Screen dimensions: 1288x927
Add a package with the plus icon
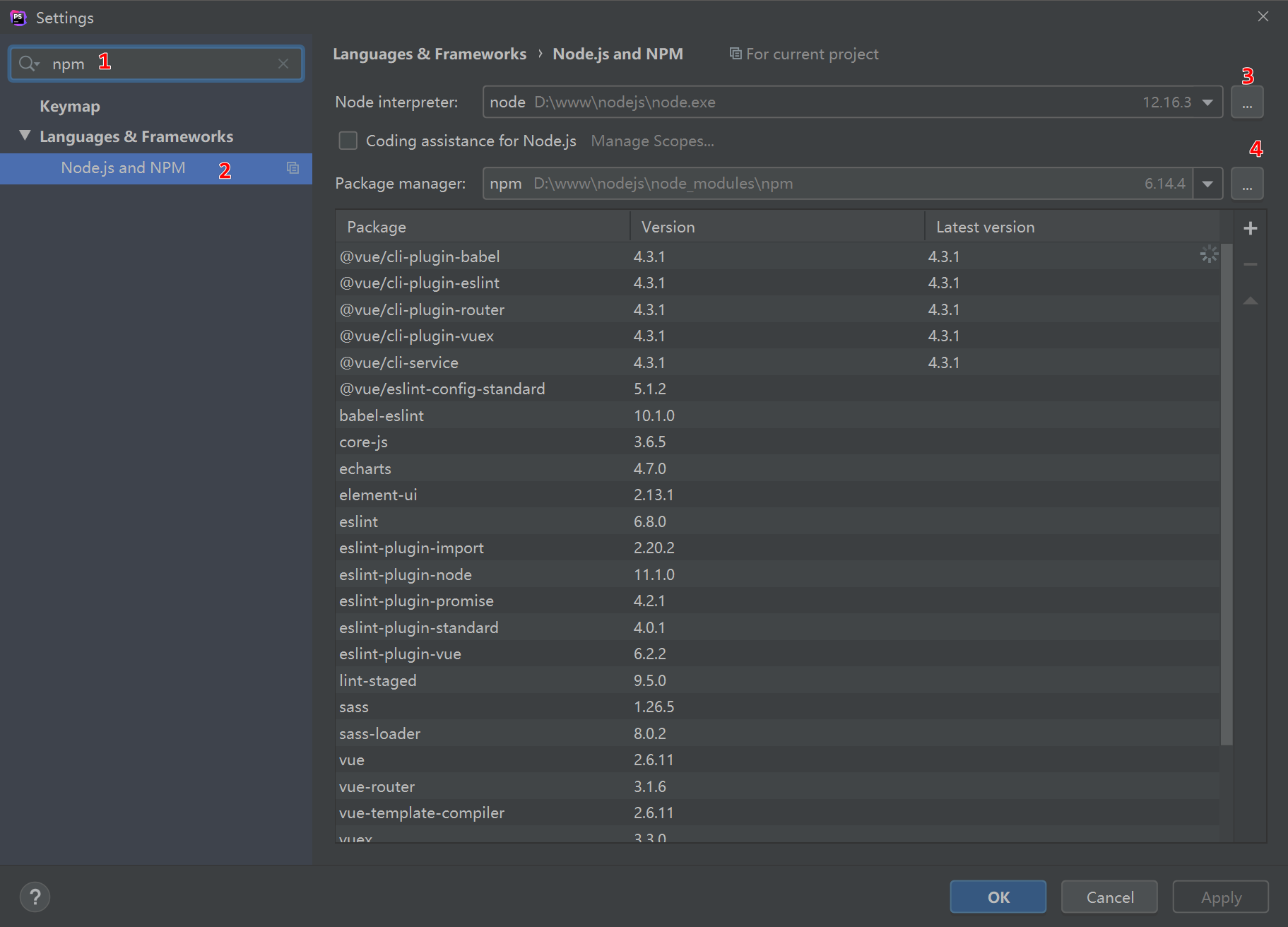point(1251,228)
